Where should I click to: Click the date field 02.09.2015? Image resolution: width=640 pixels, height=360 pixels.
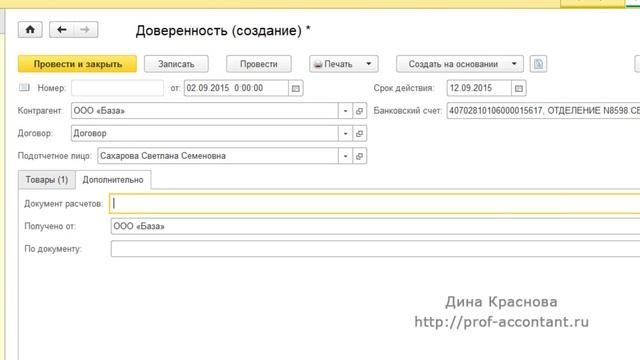point(236,88)
